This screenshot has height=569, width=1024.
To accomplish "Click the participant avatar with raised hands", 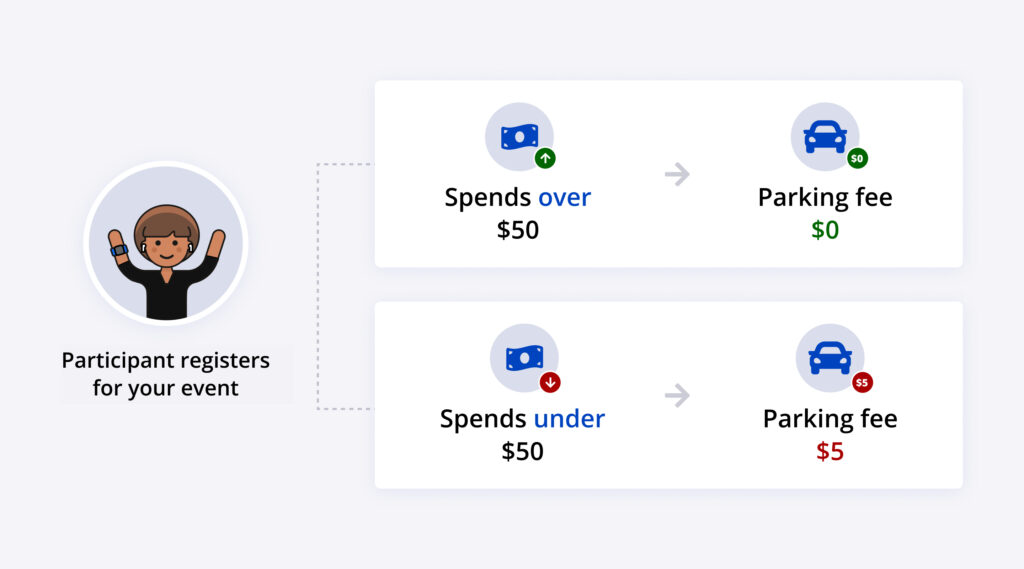I will coord(166,244).
